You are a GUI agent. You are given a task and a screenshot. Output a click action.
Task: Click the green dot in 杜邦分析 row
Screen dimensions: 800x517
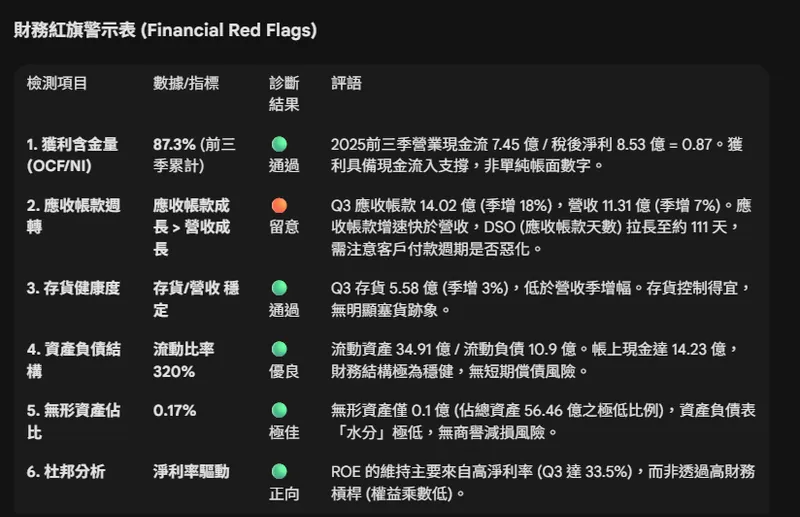279,471
